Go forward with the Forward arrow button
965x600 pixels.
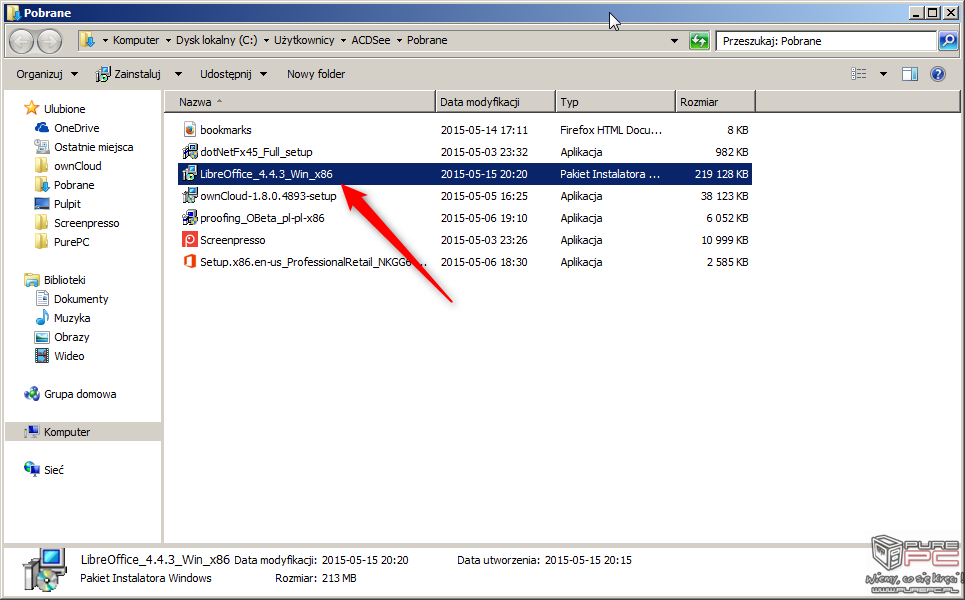(x=49, y=41)
